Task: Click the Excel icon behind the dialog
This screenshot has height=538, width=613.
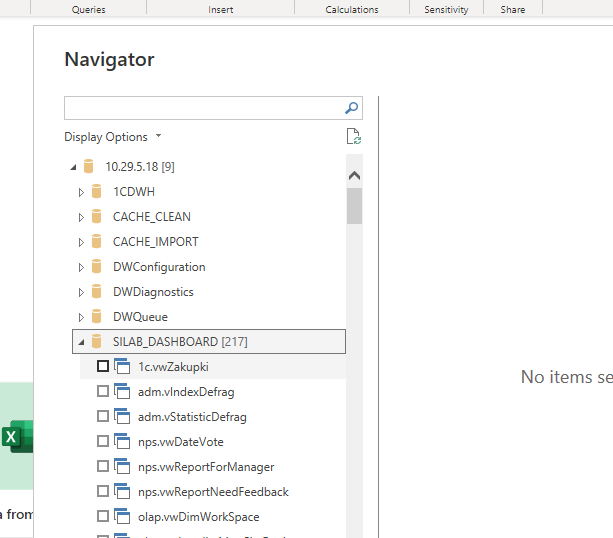Action: (18, 437)
